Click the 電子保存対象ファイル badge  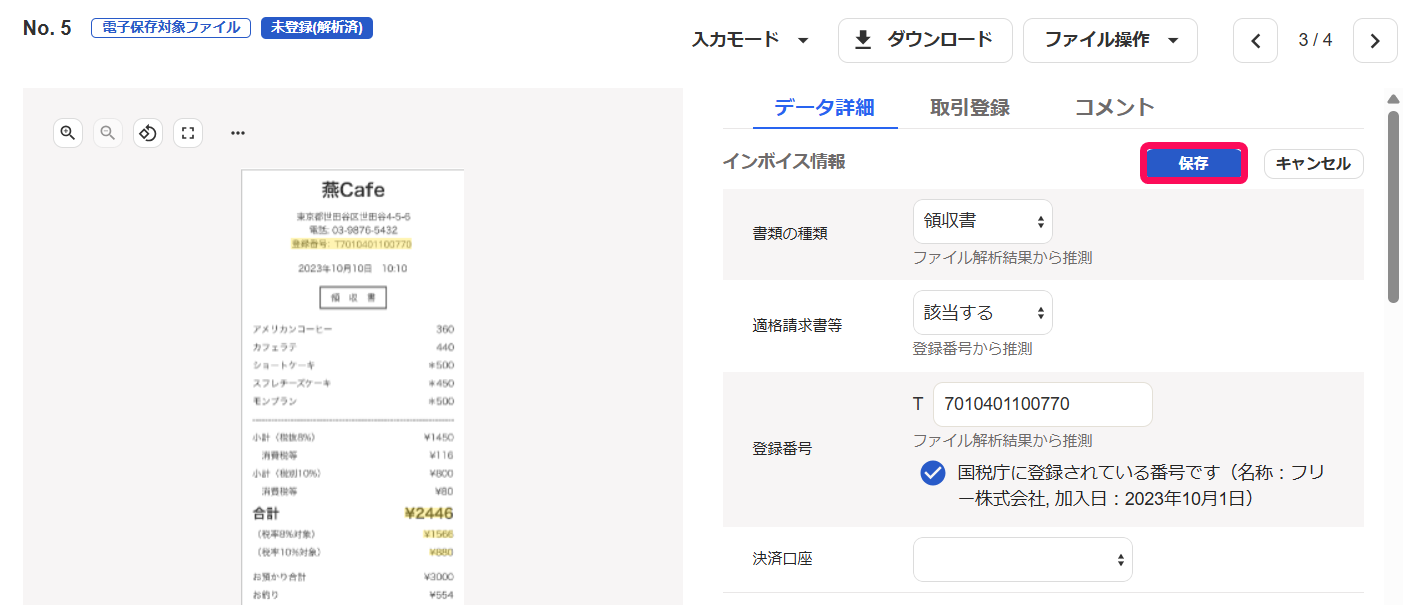pos(171,28)
